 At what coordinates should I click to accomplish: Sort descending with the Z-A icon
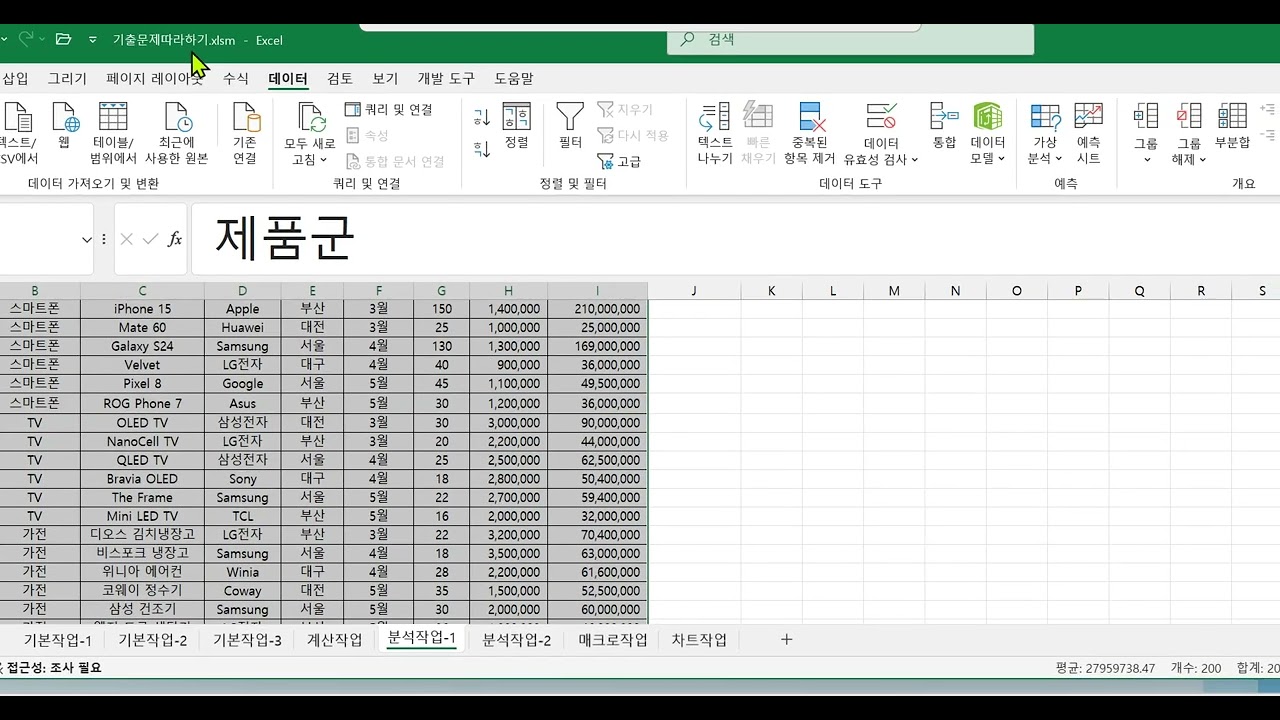tap(482, 149)
